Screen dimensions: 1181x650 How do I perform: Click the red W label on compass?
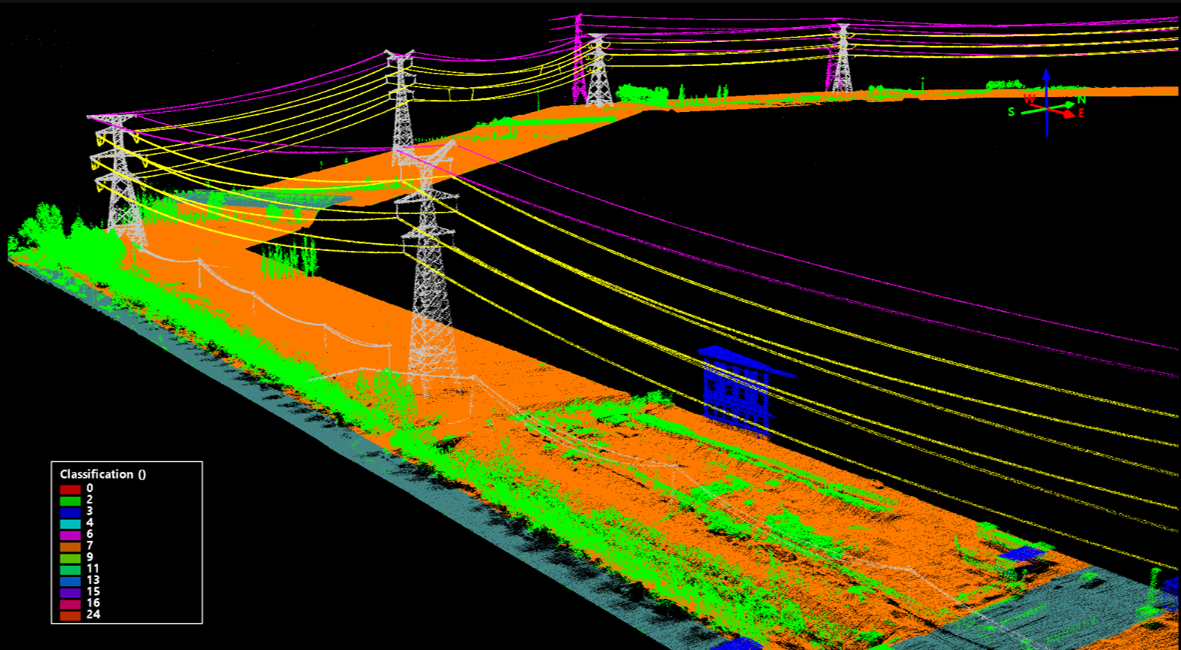pyautogui.click(x=1029, y=98)
